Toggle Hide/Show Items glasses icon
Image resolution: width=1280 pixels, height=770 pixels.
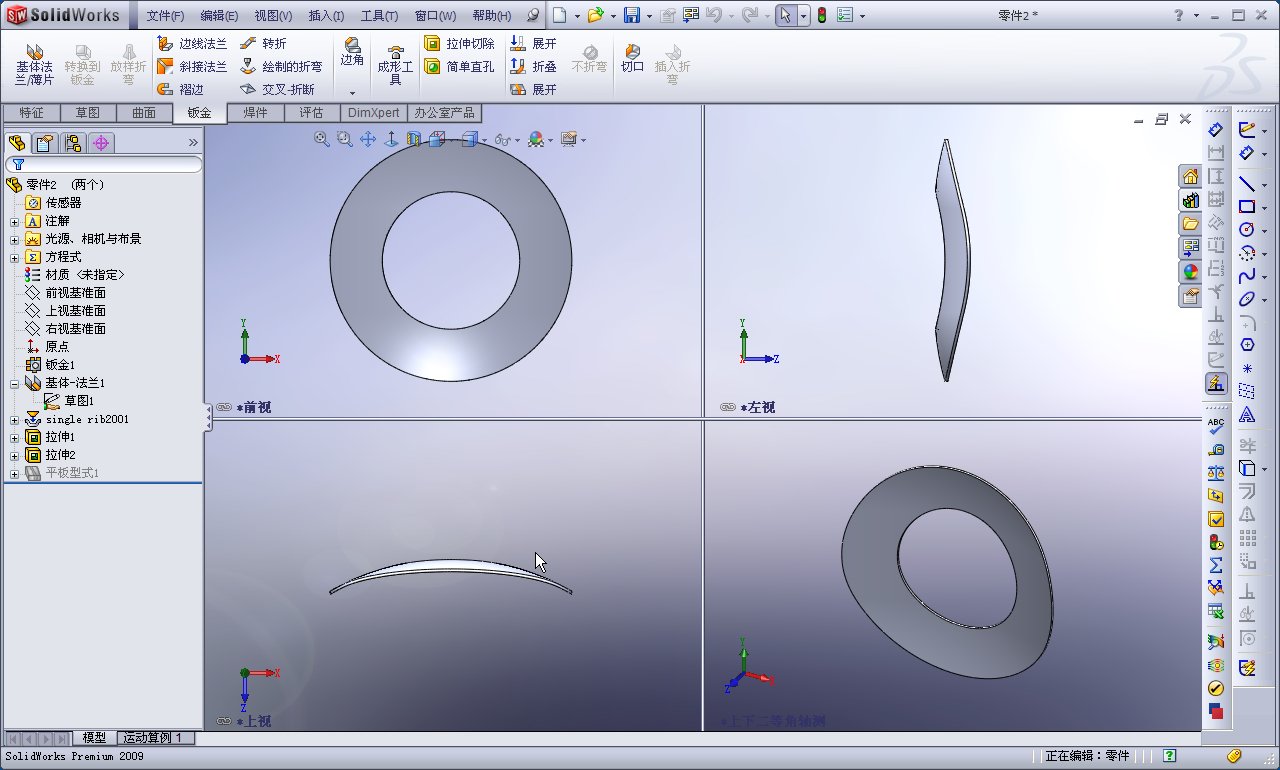point(501,140)
